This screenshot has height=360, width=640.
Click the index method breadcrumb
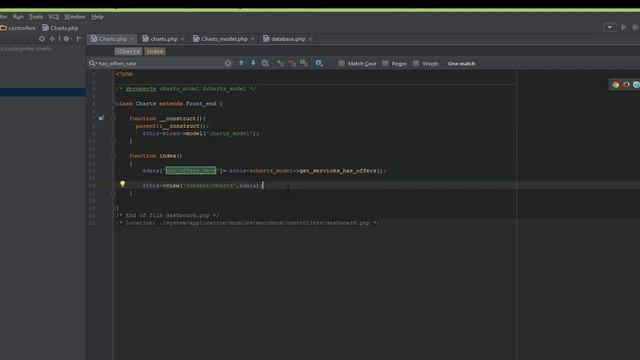tap(155, 51)
